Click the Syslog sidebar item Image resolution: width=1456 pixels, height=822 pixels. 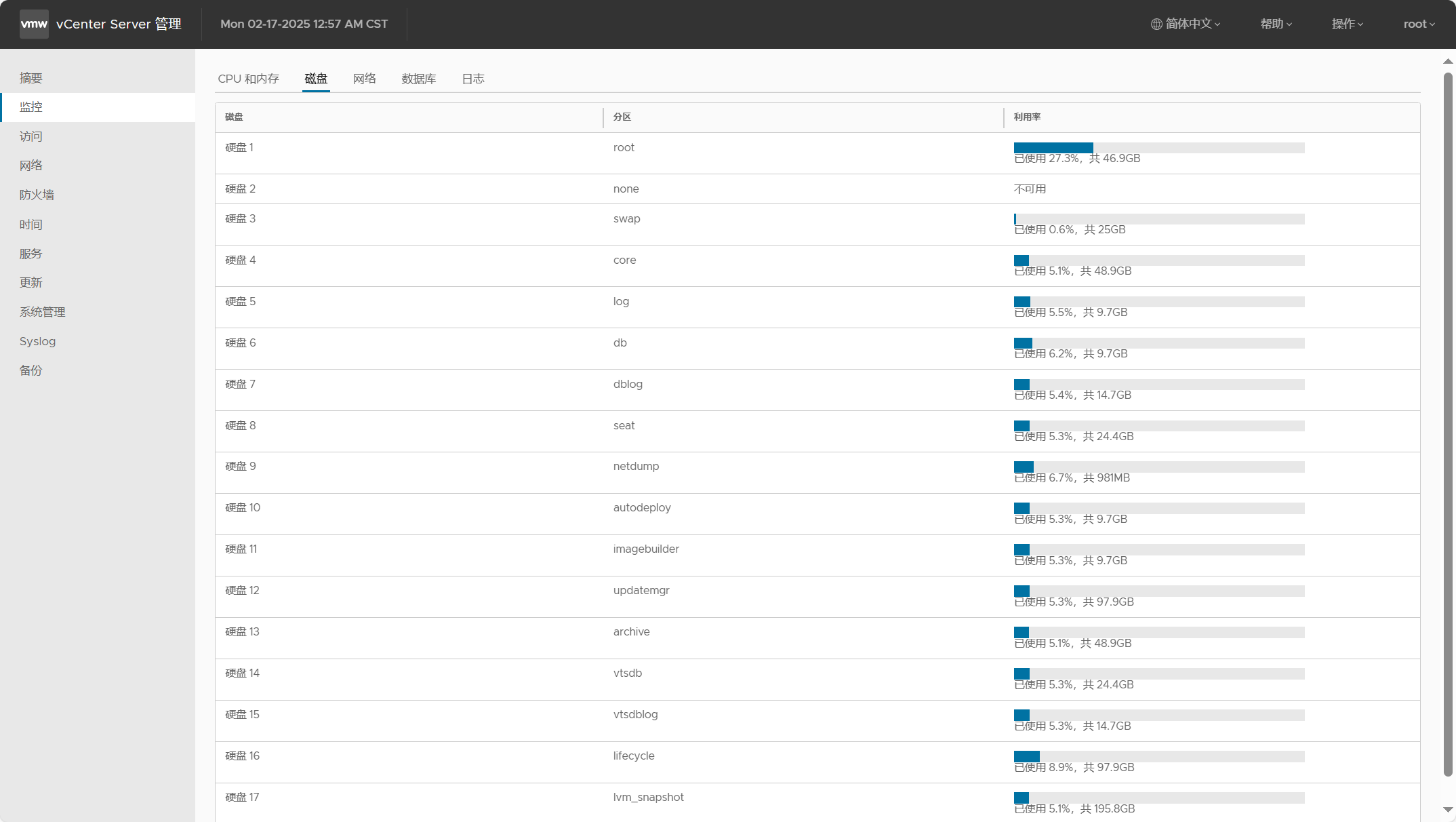tap(37, 341)
